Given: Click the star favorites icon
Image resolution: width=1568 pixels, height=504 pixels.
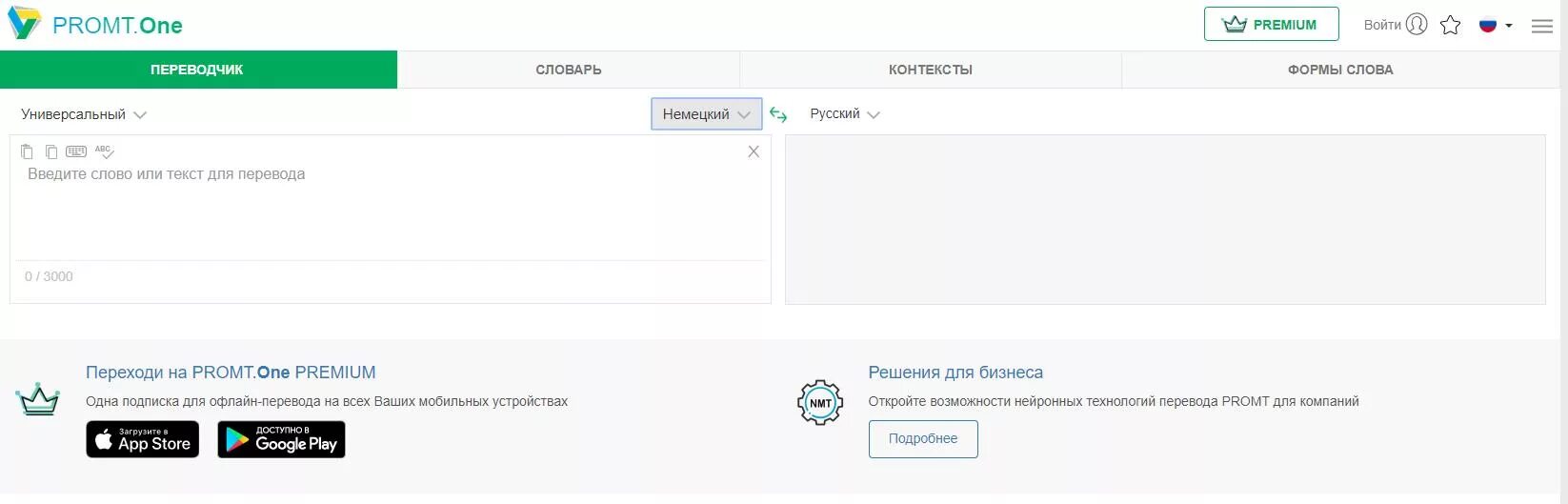Looking at the screenshot, I should click(x=1450, y=25).
